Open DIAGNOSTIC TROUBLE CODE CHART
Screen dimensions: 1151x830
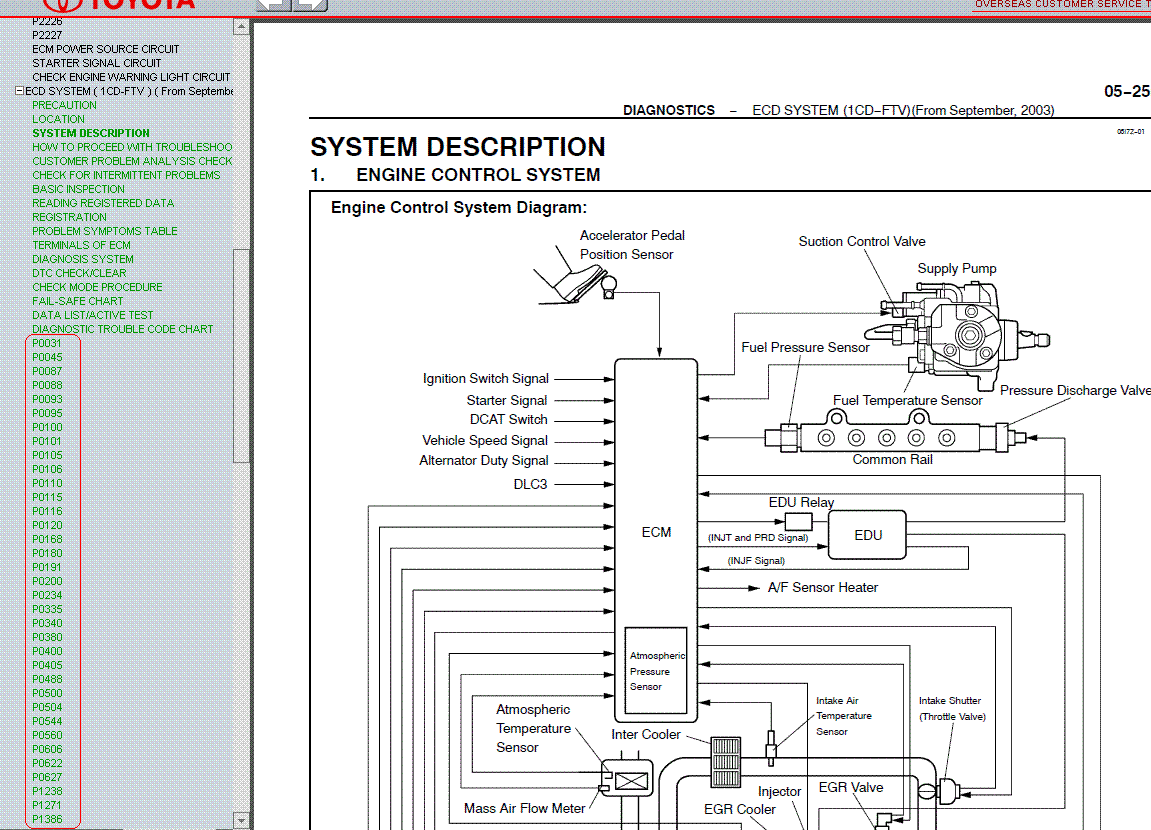[x=122, y=329]
